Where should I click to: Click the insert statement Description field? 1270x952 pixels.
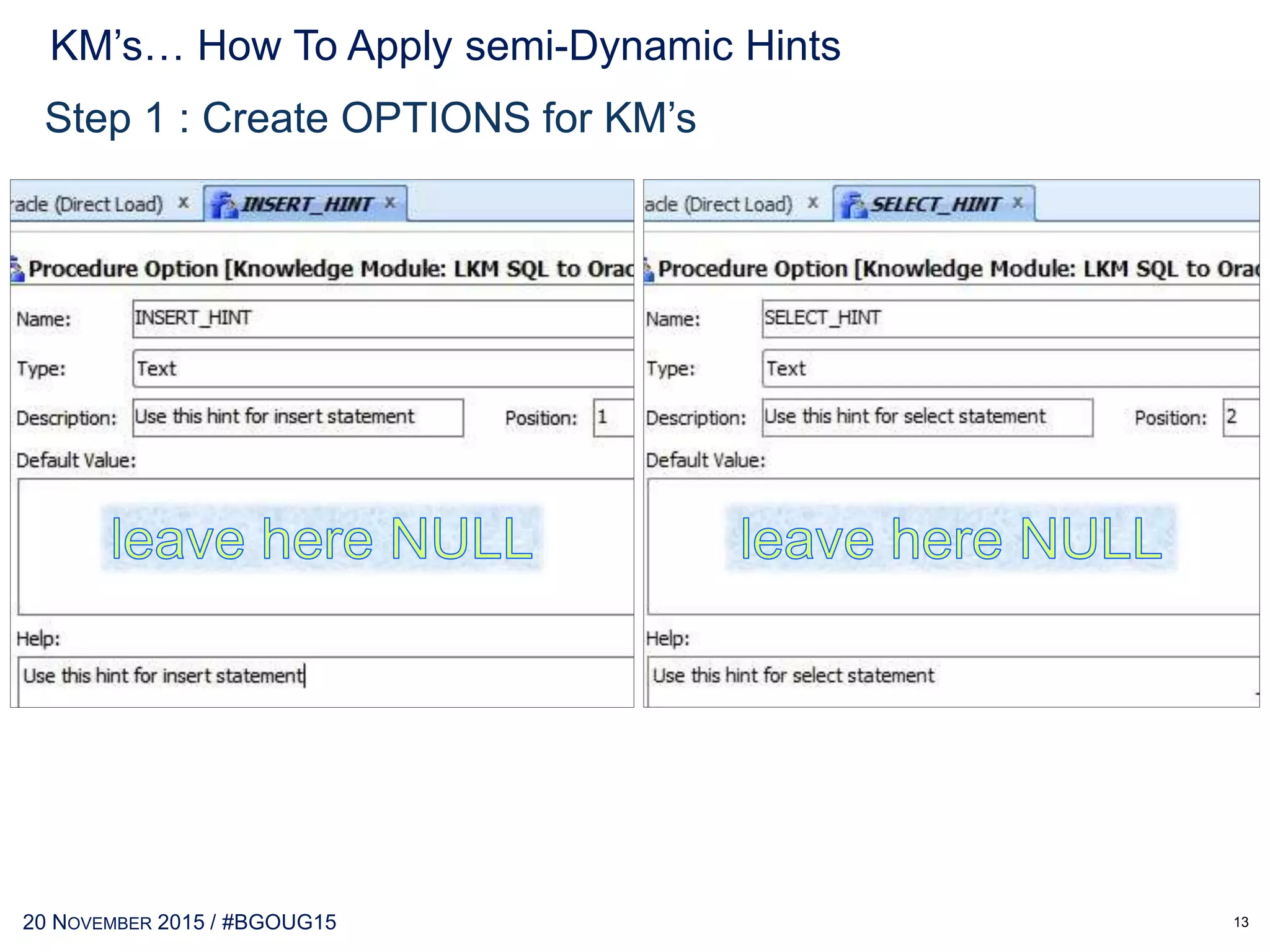click(x=298, y=418)
